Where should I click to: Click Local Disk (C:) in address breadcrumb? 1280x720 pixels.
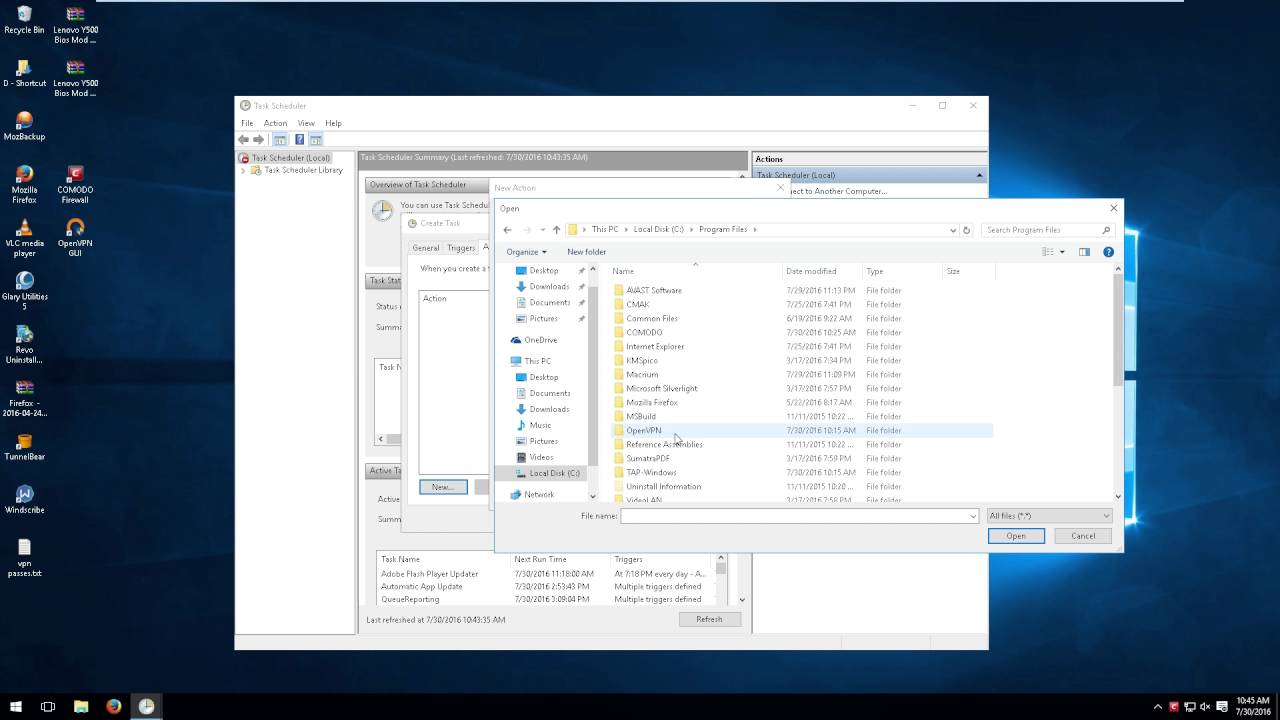coord(658,230)
